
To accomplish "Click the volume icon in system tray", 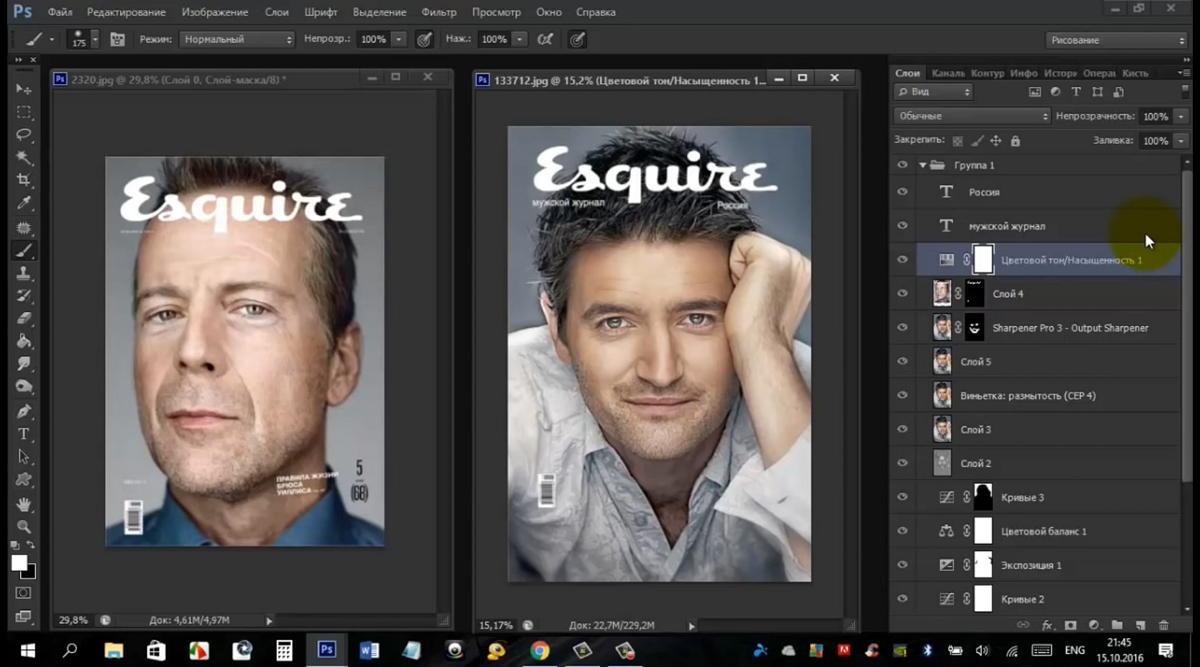I will click(x=982, y=651).
